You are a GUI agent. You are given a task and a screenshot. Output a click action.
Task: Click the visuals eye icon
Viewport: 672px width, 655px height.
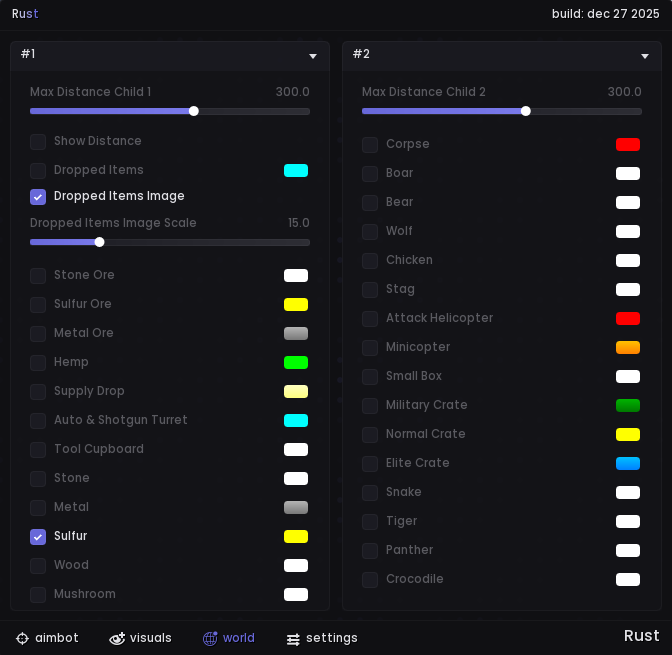tap(117, 638)
